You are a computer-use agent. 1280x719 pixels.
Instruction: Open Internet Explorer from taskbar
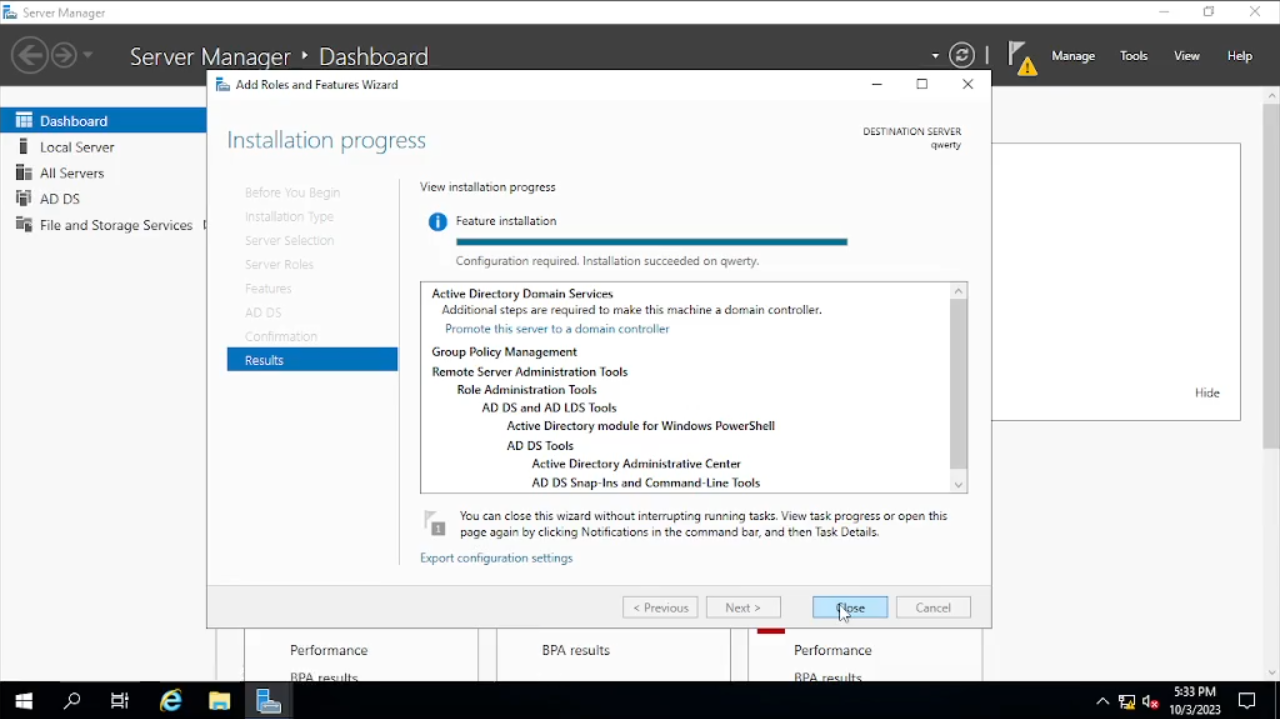coord(171,701)
